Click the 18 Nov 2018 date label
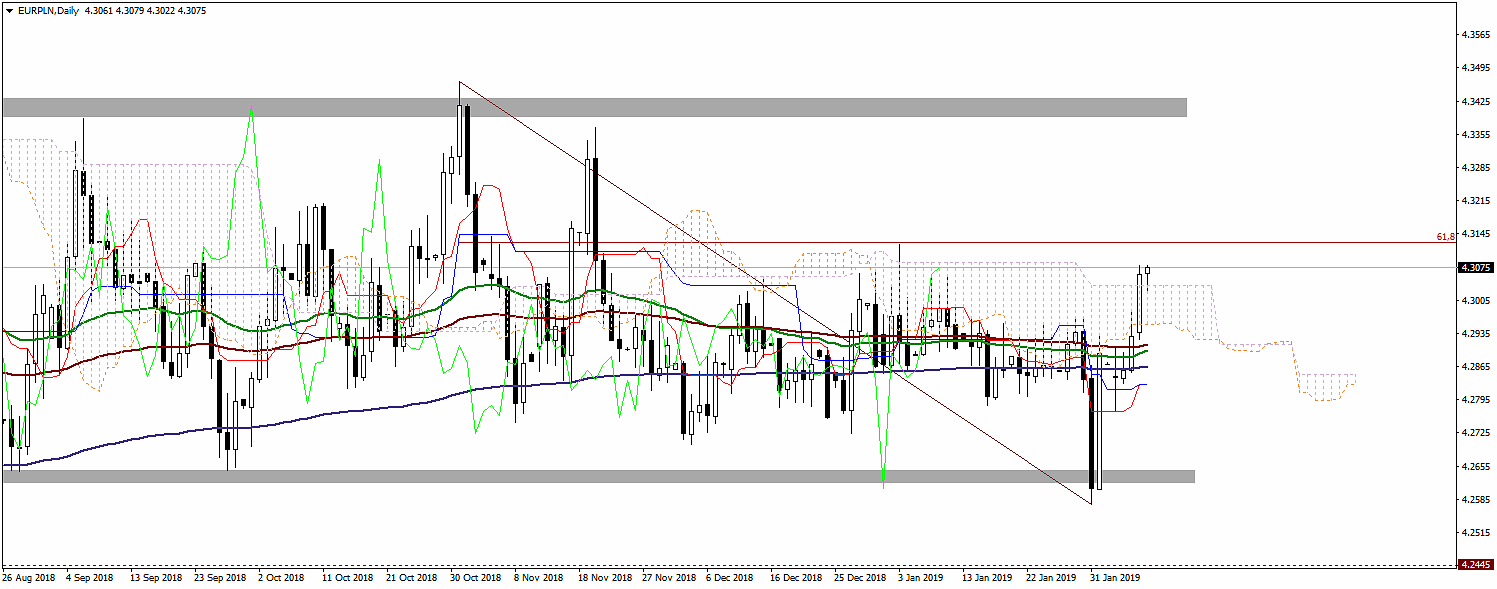 604,578
